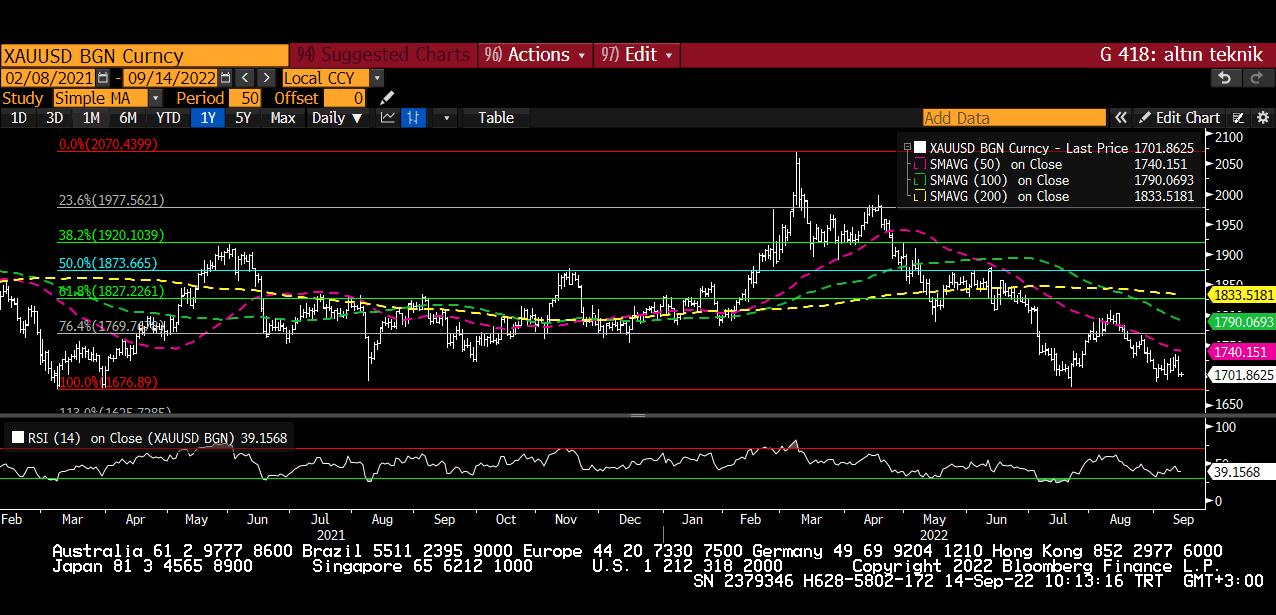
Task: Click the pencil icon beside Offset
Action: point(387,98)
